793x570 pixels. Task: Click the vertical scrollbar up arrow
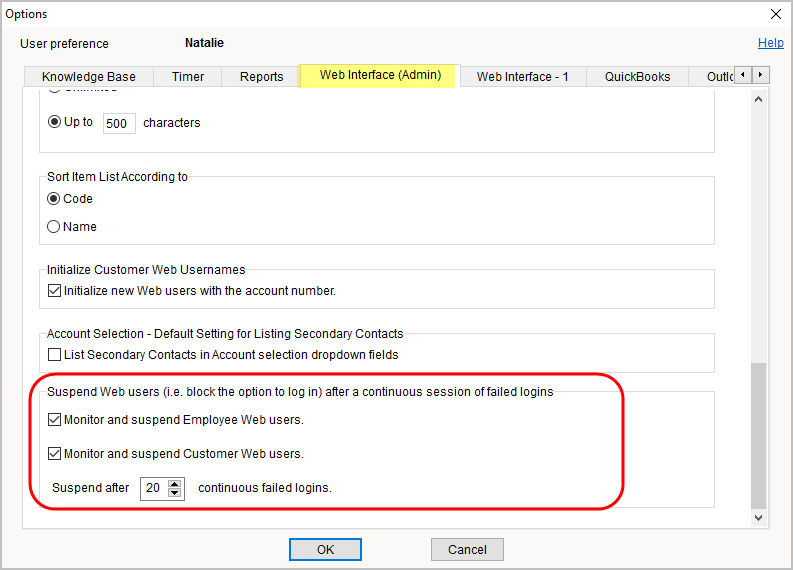(x=757, y=99)
